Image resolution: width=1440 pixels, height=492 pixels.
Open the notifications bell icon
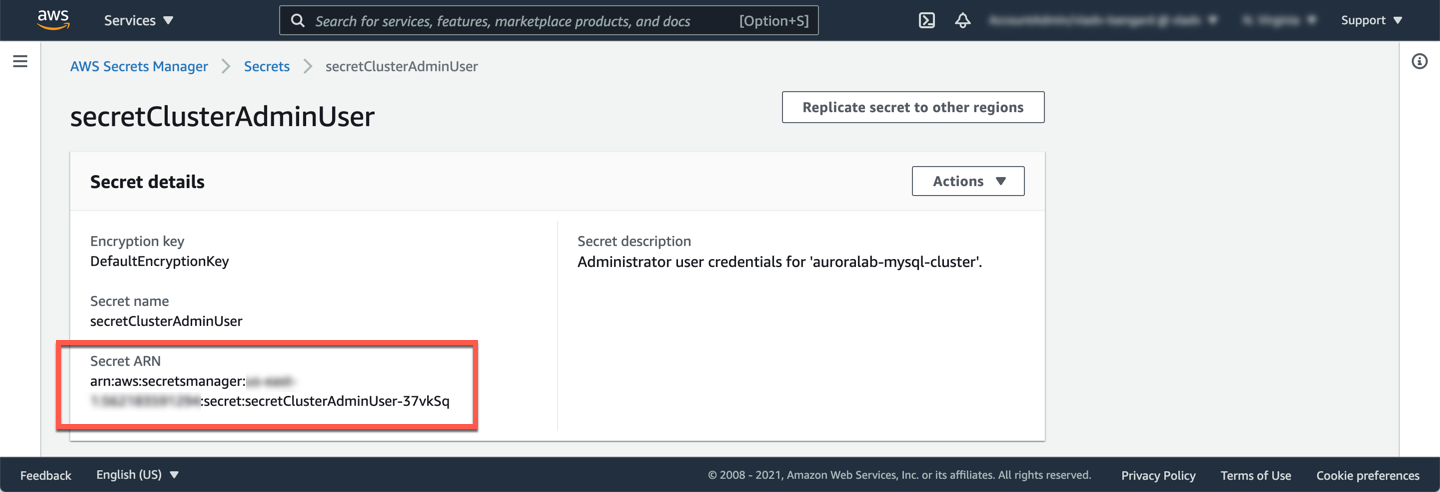tap(963, 20)
